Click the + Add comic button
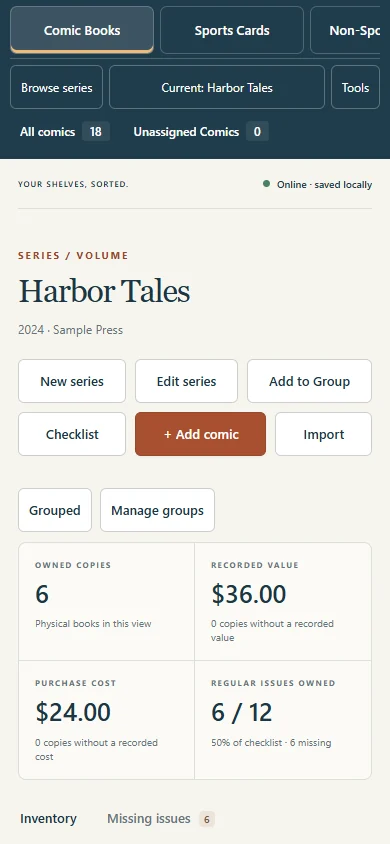Viewport: 390px width, 844px height. (x=201, y=434)
